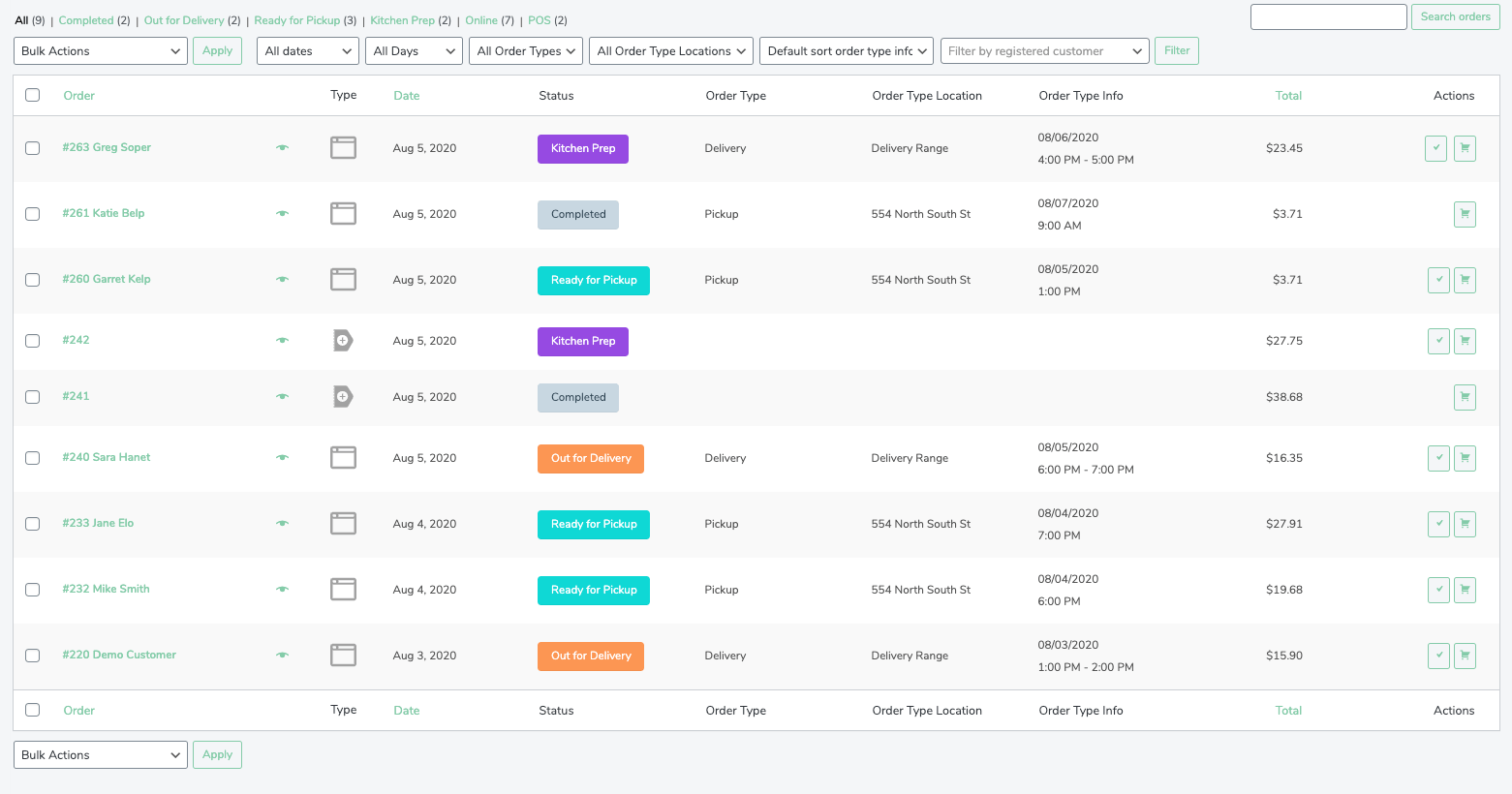Image resolution: width=1512 pixels, height=794 pixels.
Task: Click inside the search orders input field
Action: (x=1328, y=16)
